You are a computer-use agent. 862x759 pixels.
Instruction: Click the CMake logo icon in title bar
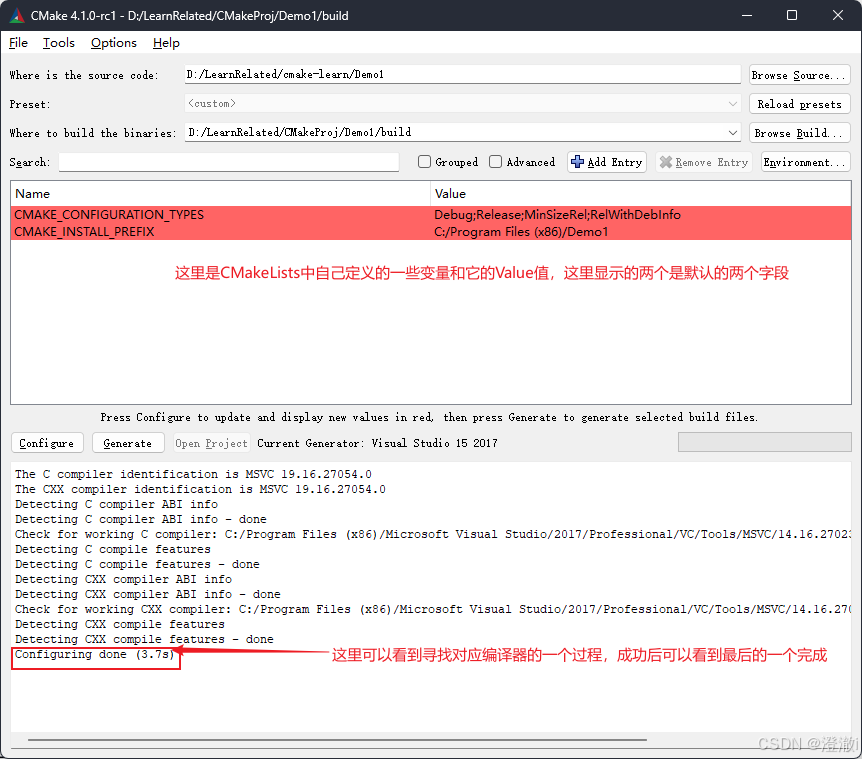coord(16,15)
